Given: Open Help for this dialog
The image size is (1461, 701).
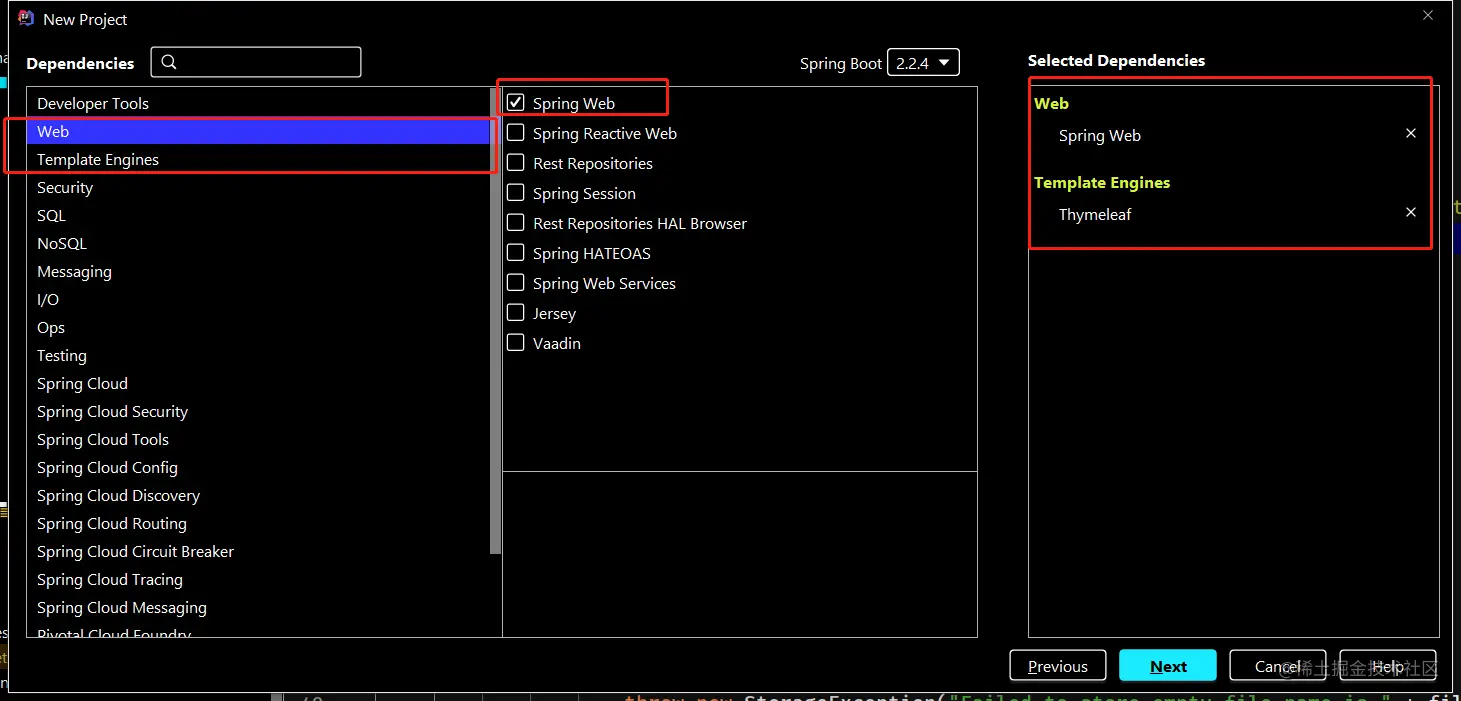Looking at the screenshot, I should tap(1388, 666).
